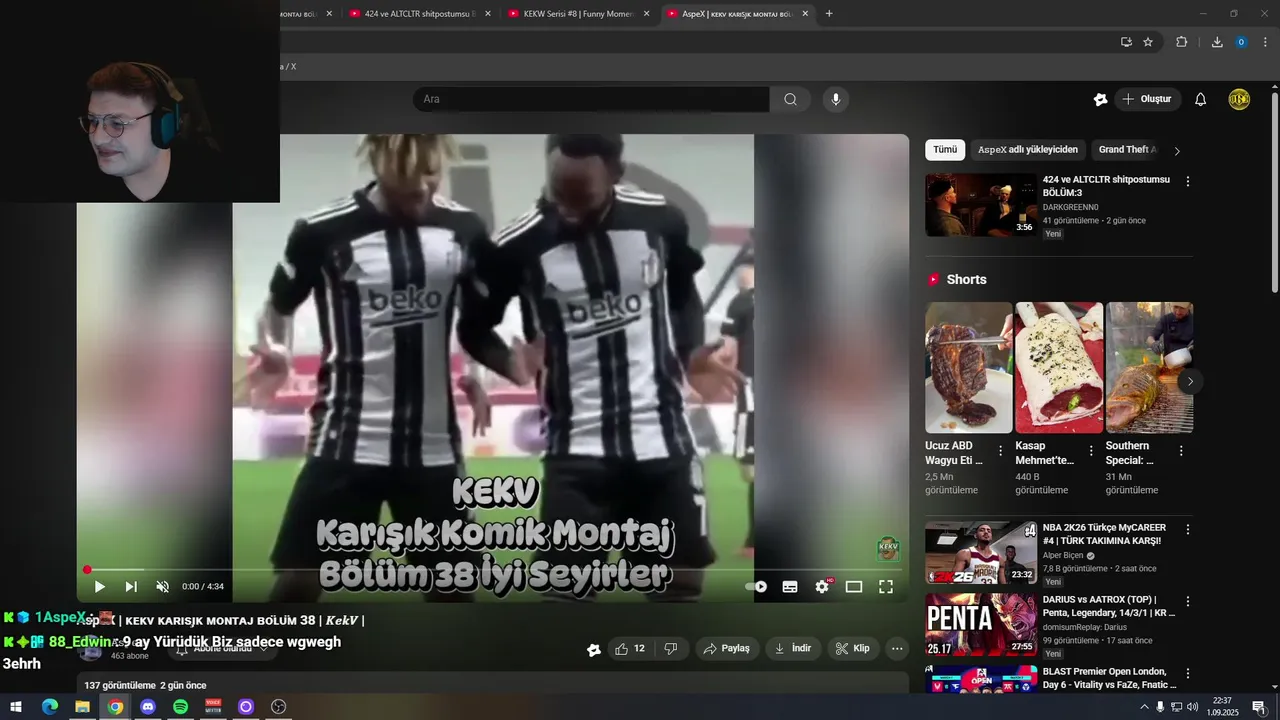Click the sparkle icon beside the like button
The image size is (1280, 720).
pos(594,649)
